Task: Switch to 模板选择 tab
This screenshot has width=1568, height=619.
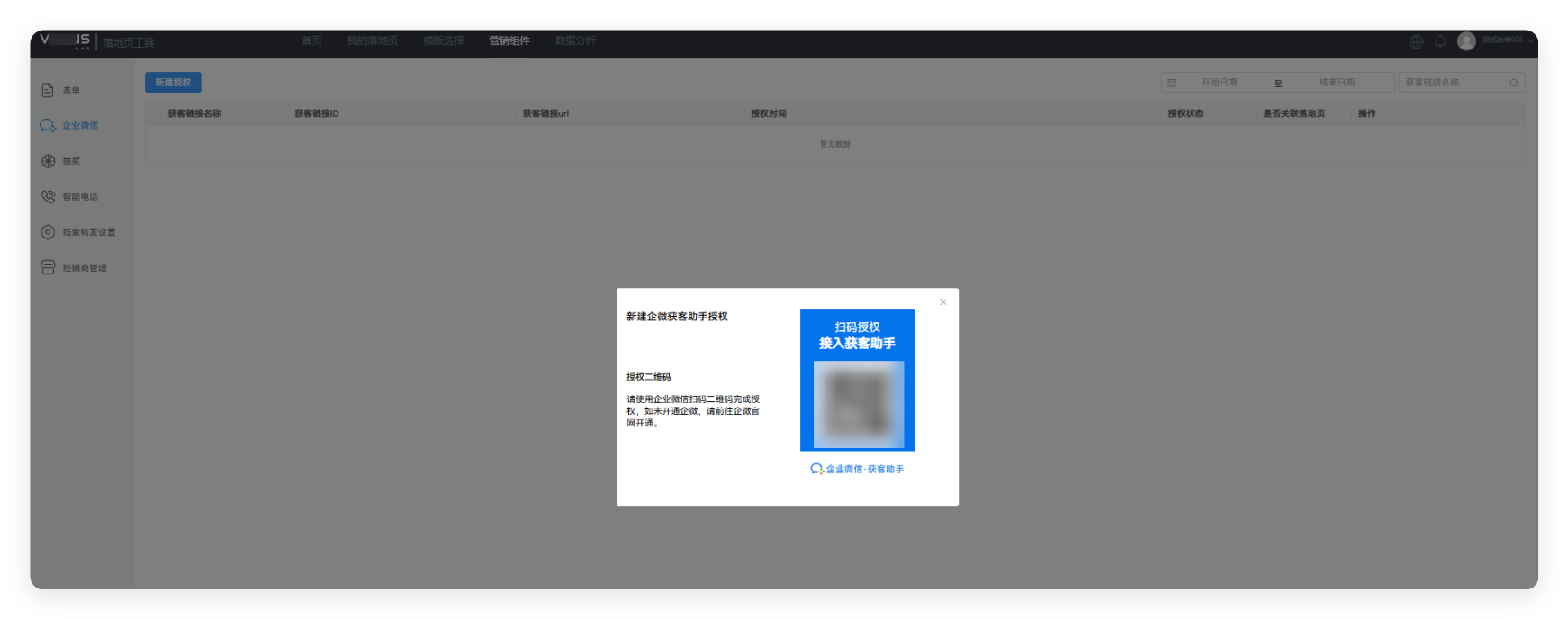Action: [444, 41]
